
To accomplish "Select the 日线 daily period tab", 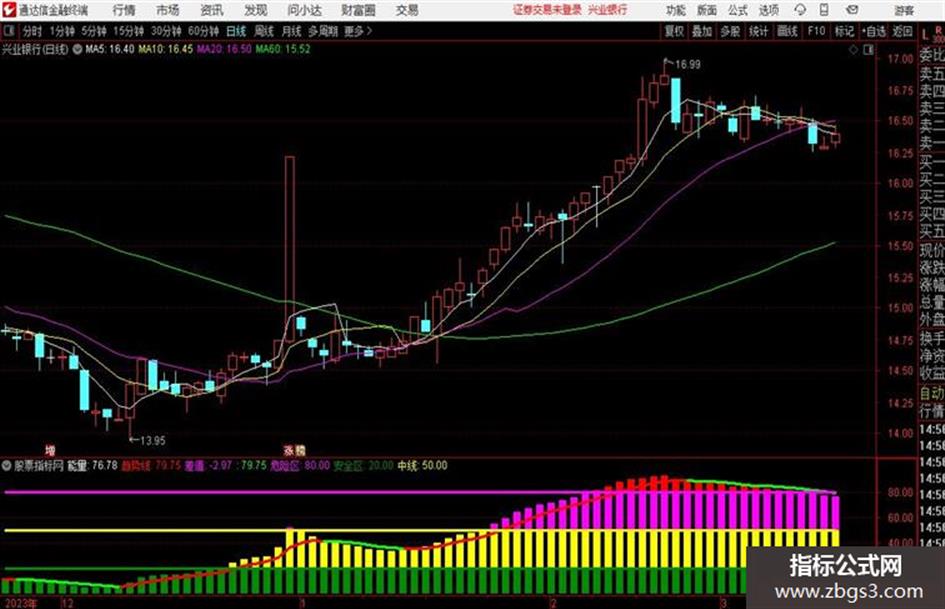I will [236, 31].
